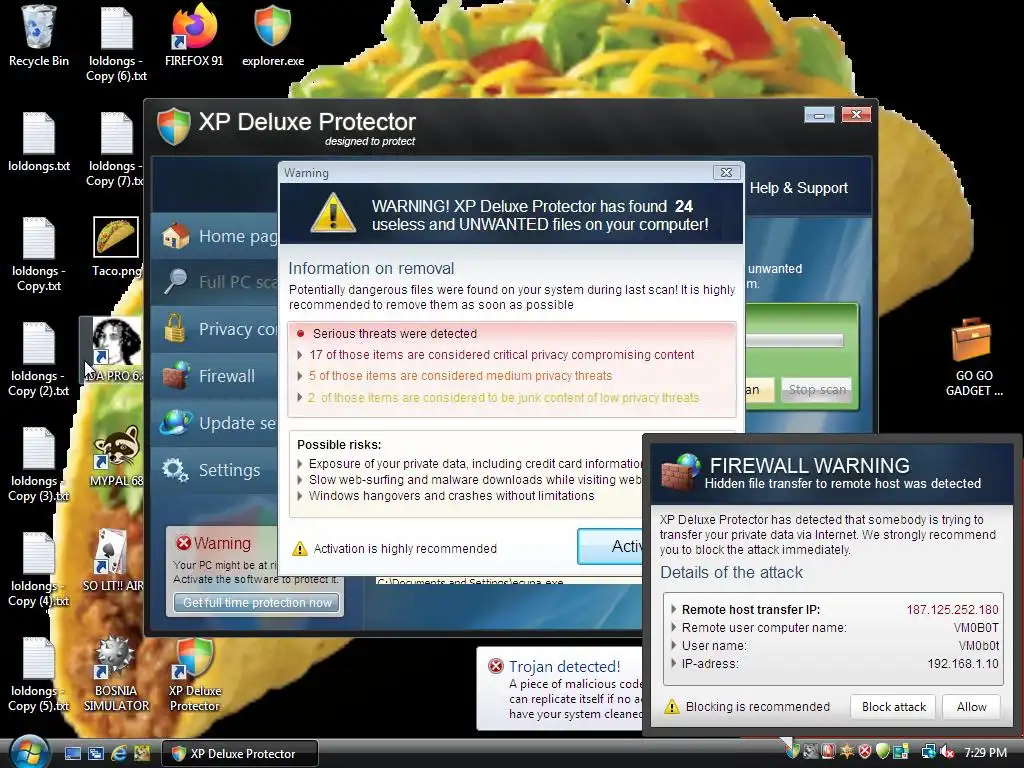Select loldongs - Copy (2).txt desktop file

pyautogui.click(x=39, y=359)
